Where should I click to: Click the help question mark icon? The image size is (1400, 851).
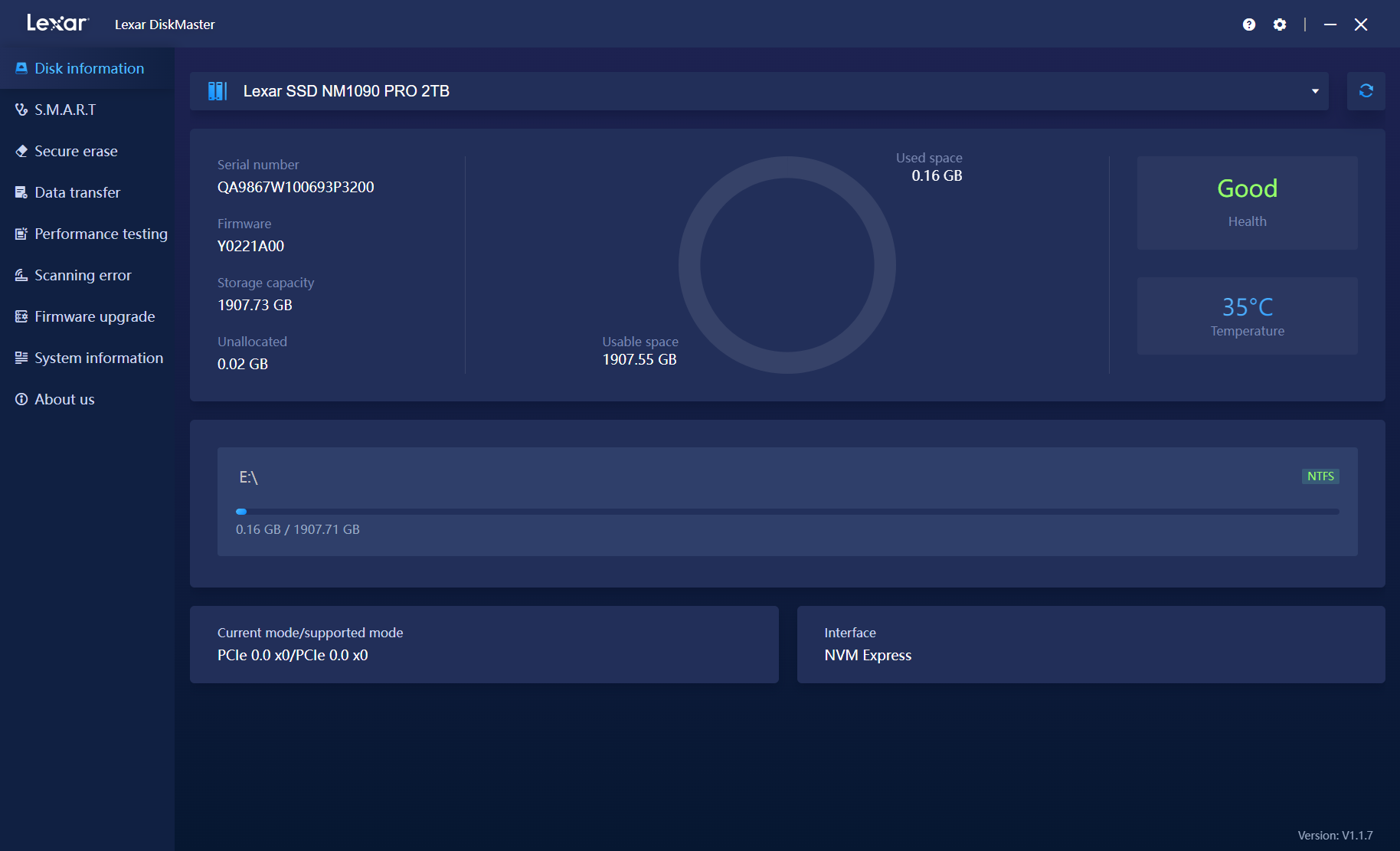1249,25
